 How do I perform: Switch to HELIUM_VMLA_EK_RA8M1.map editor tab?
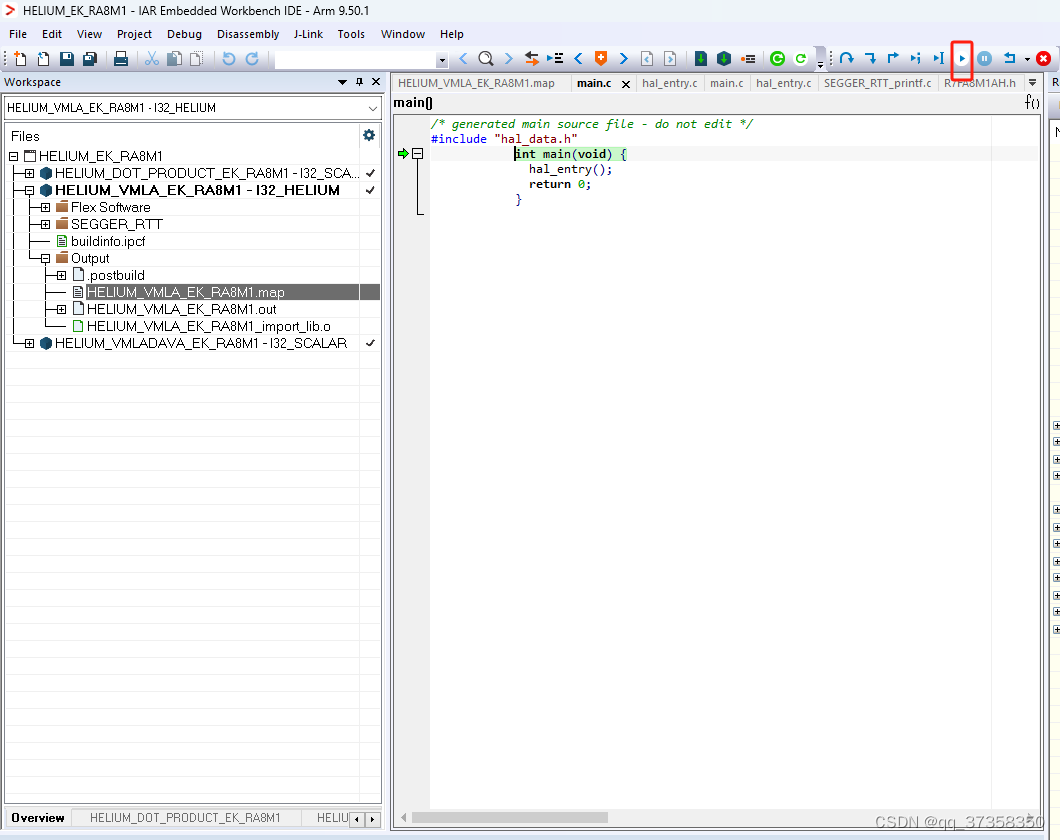[476, 83]
